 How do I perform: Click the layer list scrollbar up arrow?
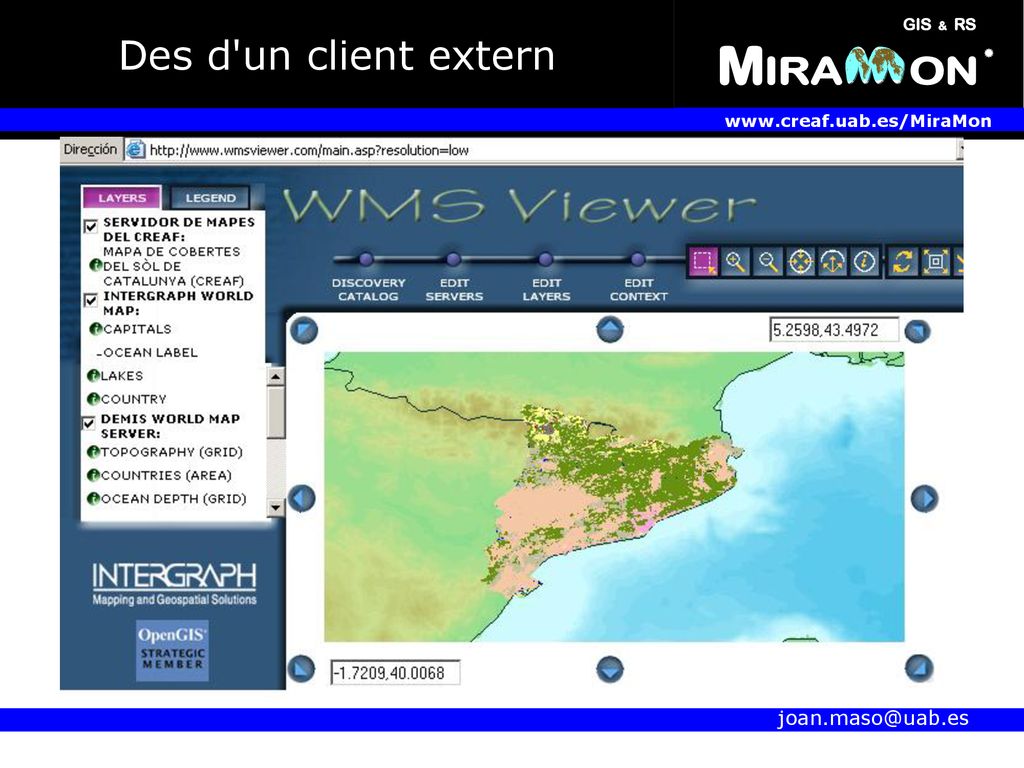point(276,377)
